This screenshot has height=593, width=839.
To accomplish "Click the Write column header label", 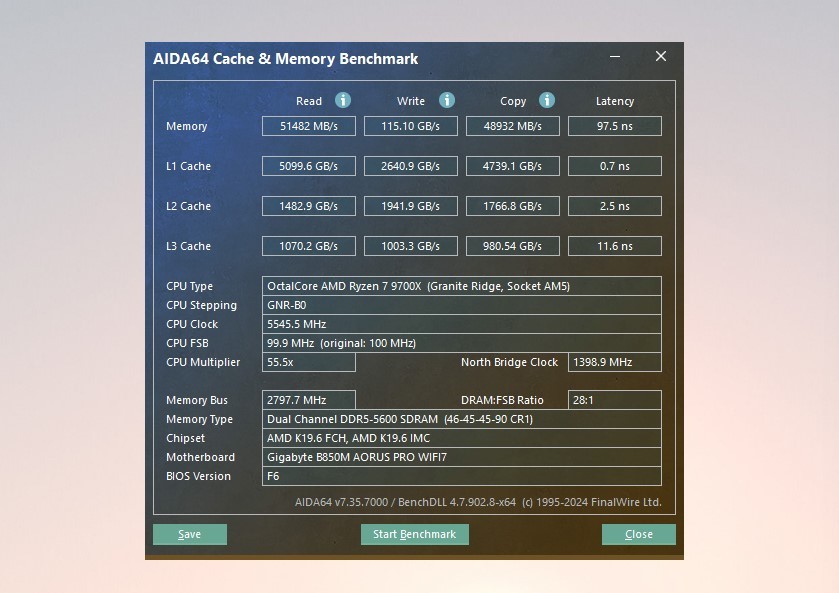I will point(410,101).
